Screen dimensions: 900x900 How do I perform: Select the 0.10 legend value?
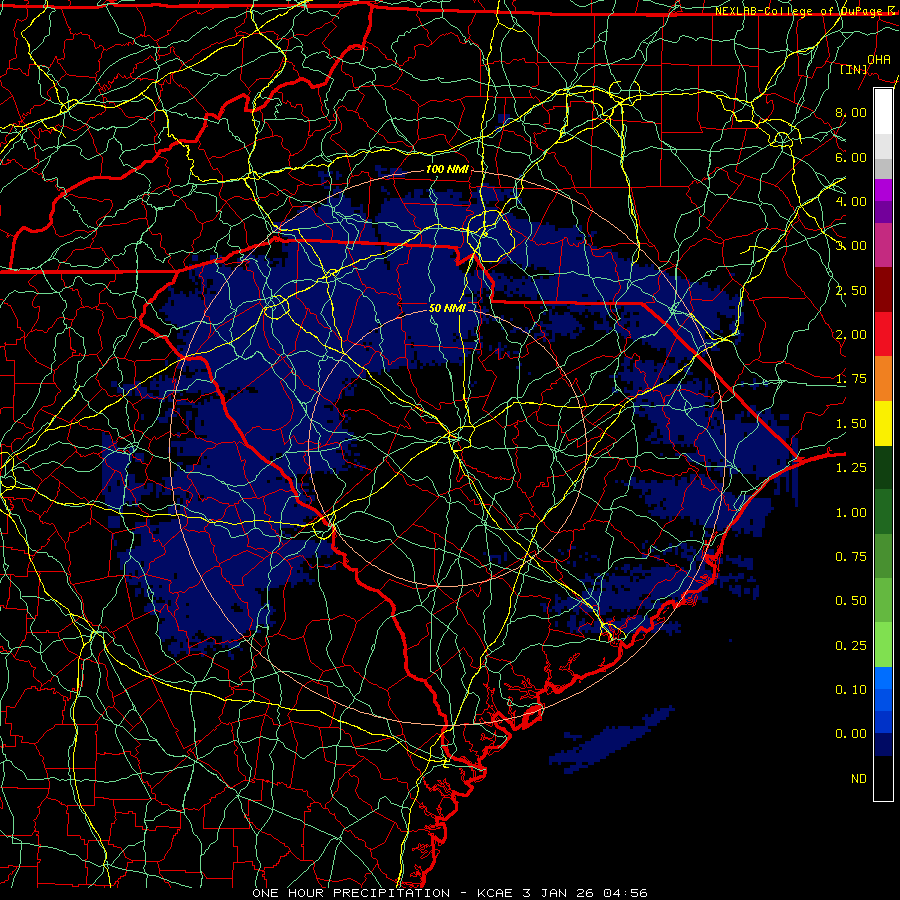coord(851,690)
